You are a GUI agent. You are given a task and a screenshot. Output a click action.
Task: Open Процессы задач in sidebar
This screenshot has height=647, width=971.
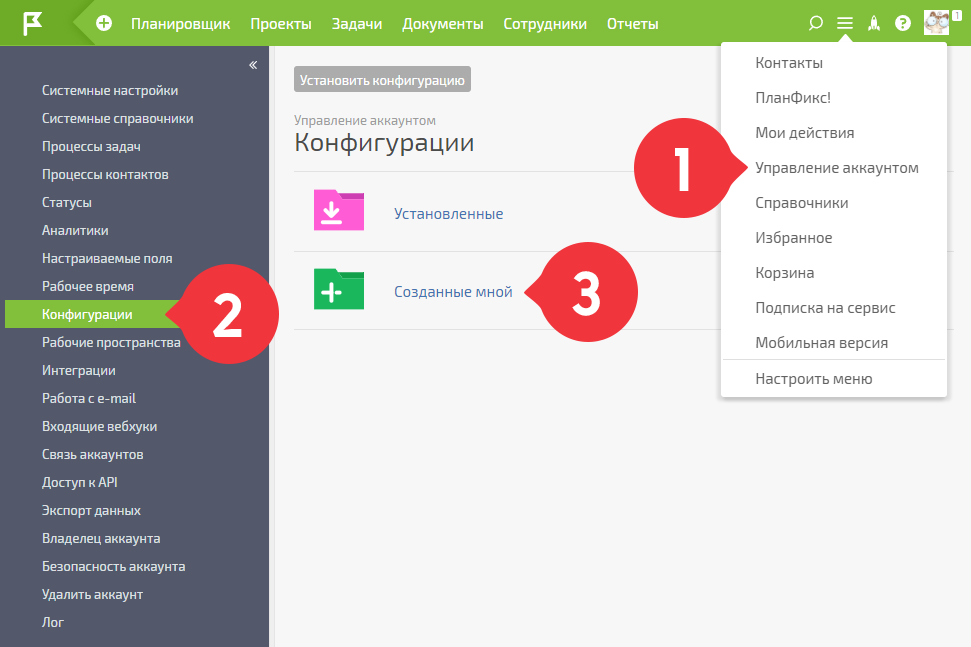click(91, 147)
